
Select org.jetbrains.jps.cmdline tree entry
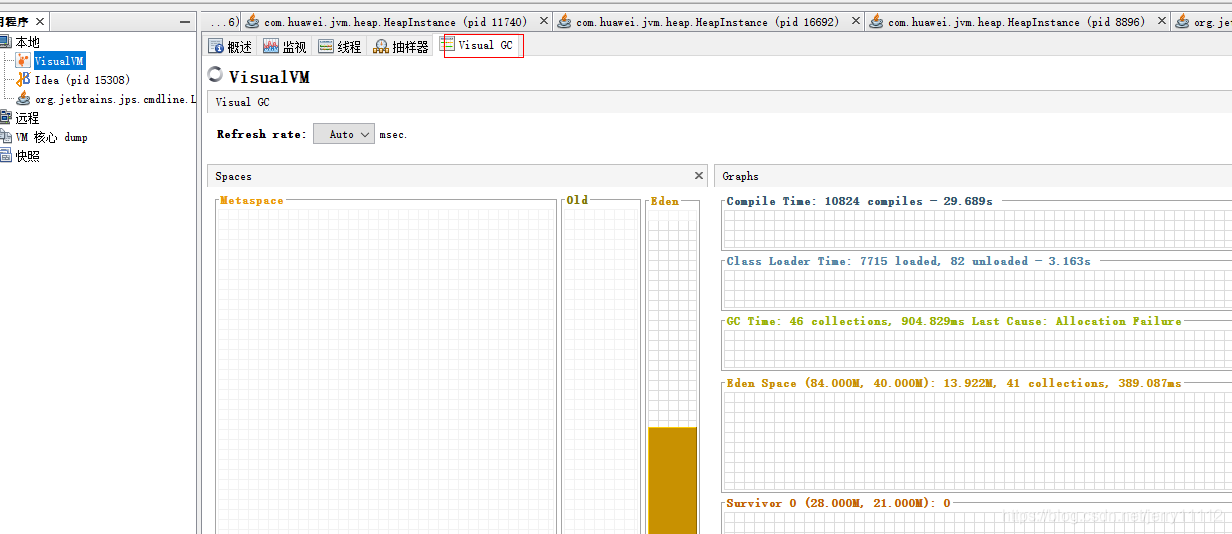tap(115, 99)
